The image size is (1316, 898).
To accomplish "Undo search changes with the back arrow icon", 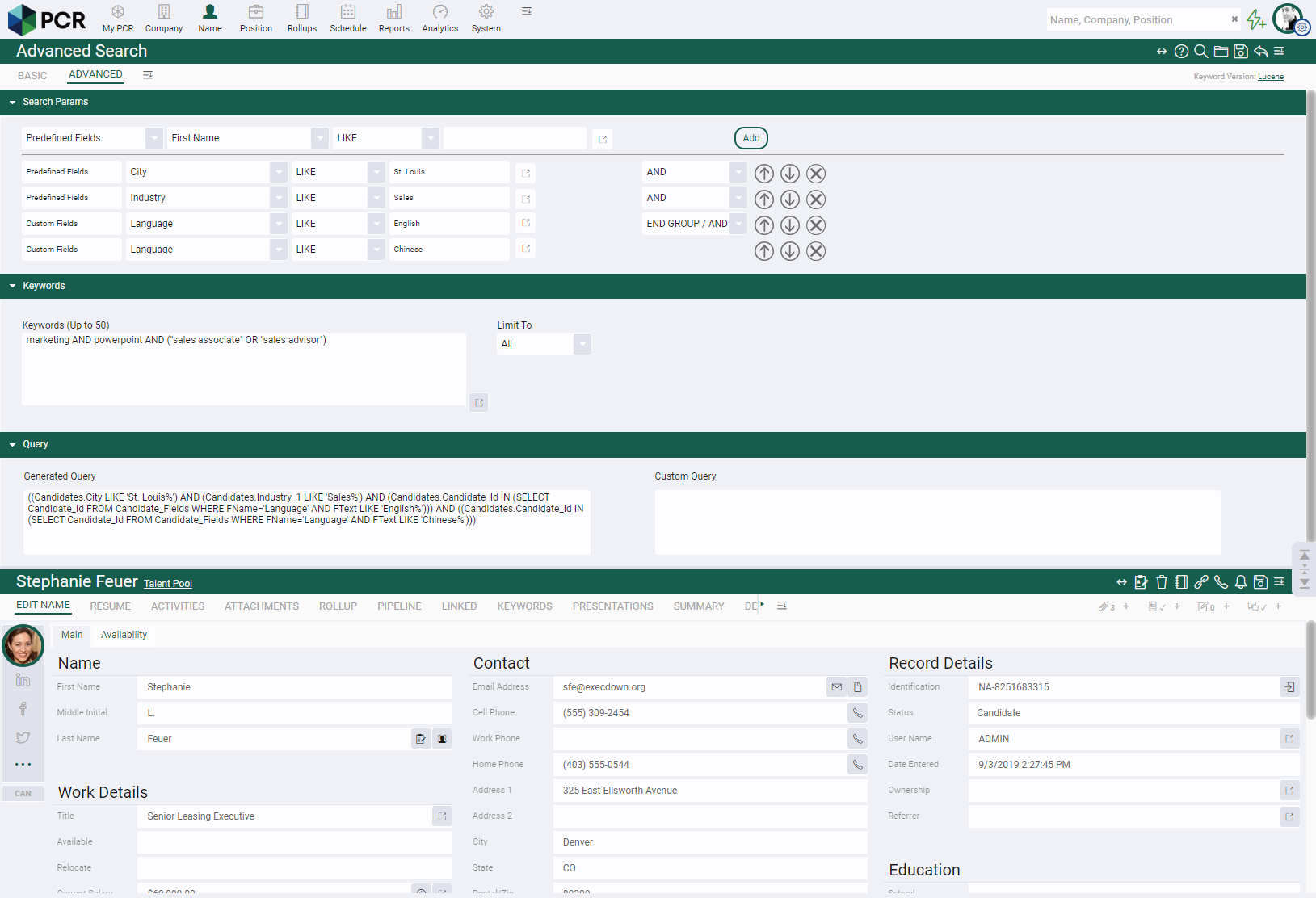I will (1260, 51).
